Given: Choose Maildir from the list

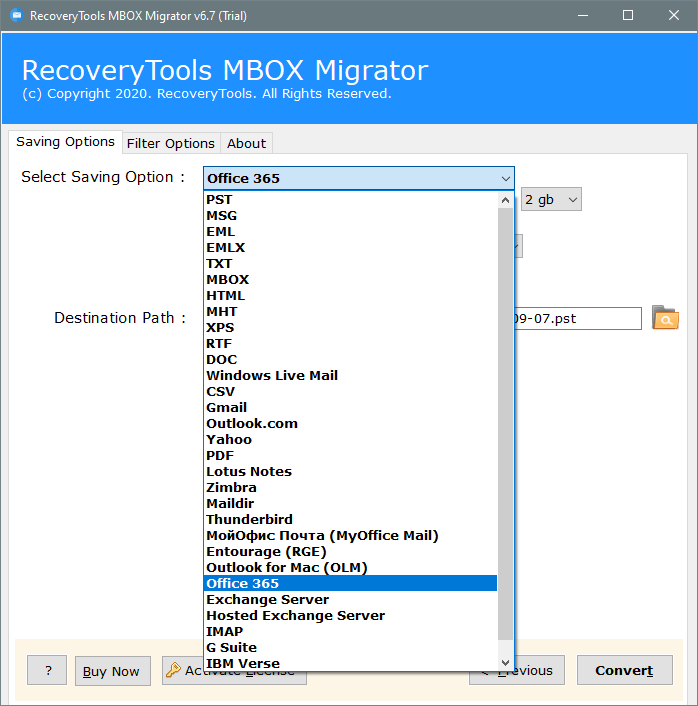Looking at the screenshot, I should point(350,503).
